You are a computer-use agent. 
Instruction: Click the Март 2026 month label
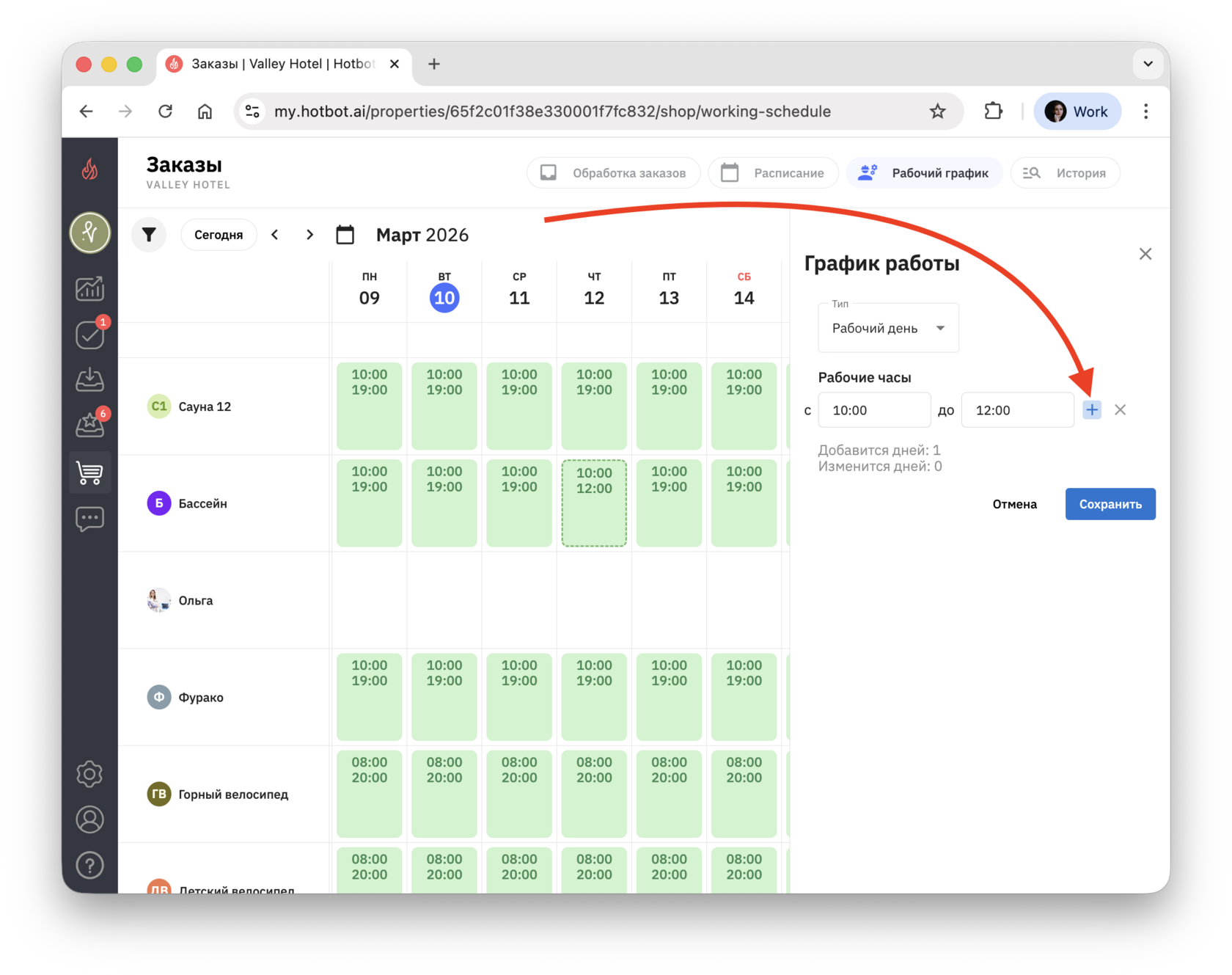point(422,235)
